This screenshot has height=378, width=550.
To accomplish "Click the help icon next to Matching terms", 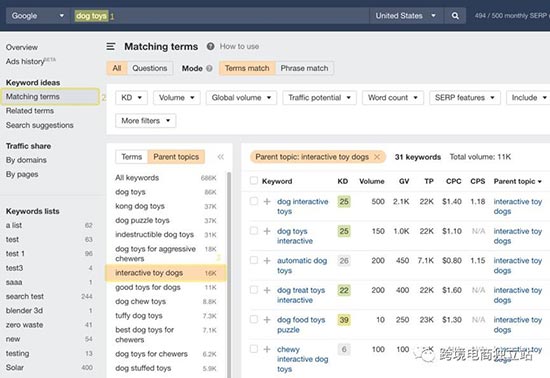I will [x=210, y=46].
